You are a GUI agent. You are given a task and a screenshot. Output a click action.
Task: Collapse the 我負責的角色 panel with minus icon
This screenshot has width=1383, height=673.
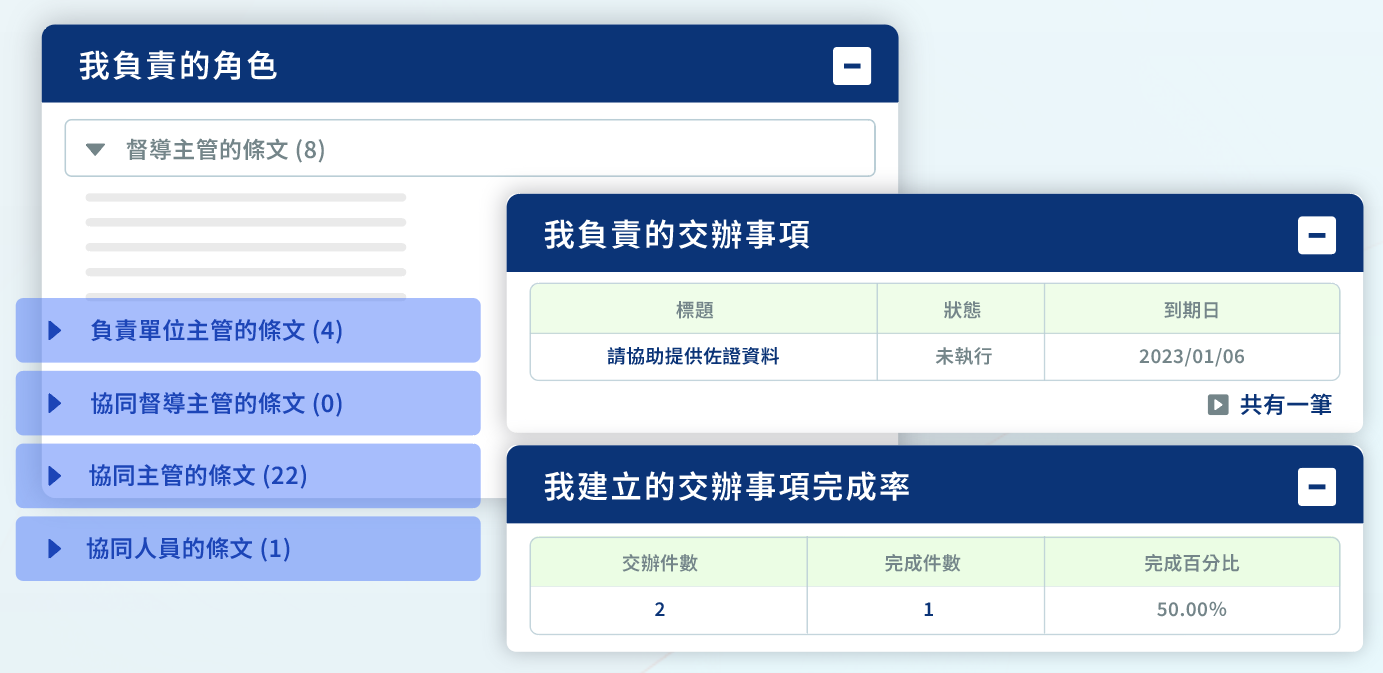(852, 66)
